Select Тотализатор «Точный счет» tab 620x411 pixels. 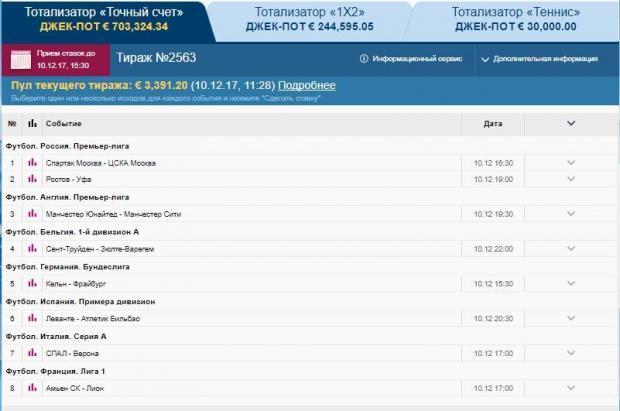(x=104, y=18)
